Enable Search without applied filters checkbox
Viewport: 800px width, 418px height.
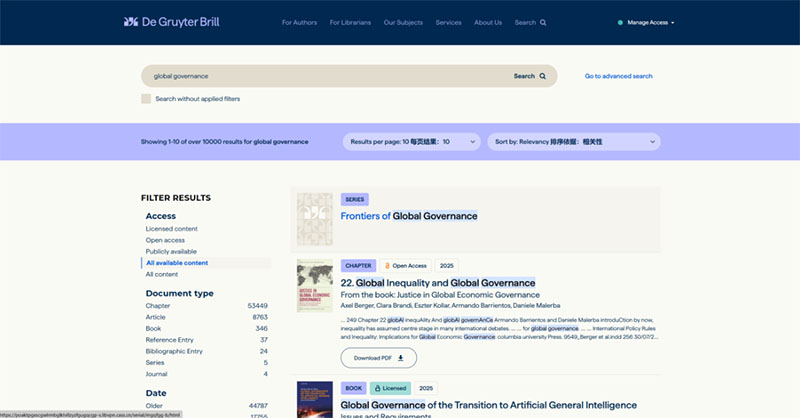[x=146, y=99]
